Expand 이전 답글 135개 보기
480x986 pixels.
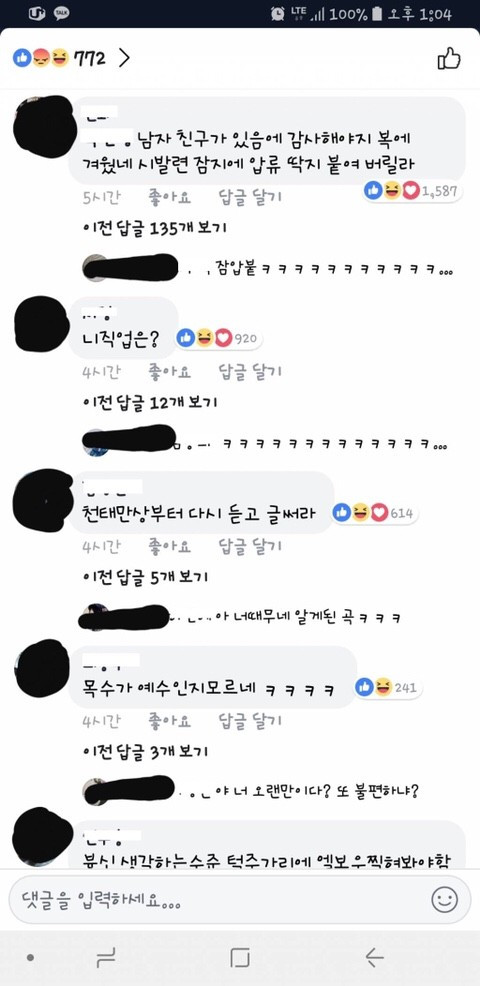point(155,228)
